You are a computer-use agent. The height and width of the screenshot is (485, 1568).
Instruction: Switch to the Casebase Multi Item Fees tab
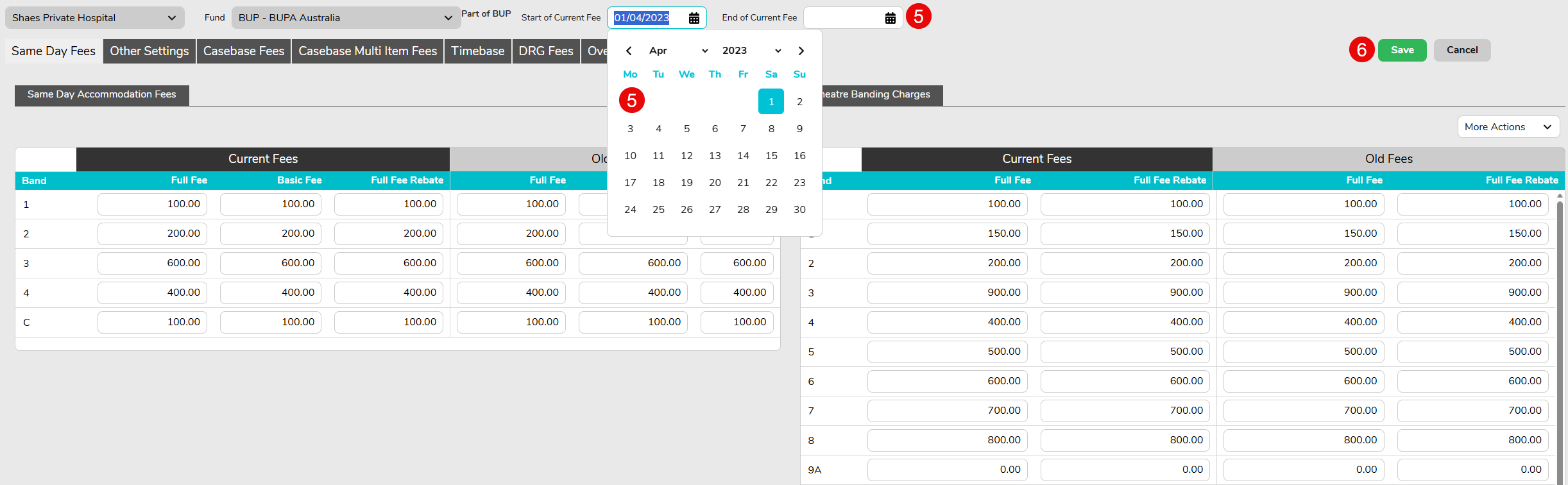click(x=368, y=51)
